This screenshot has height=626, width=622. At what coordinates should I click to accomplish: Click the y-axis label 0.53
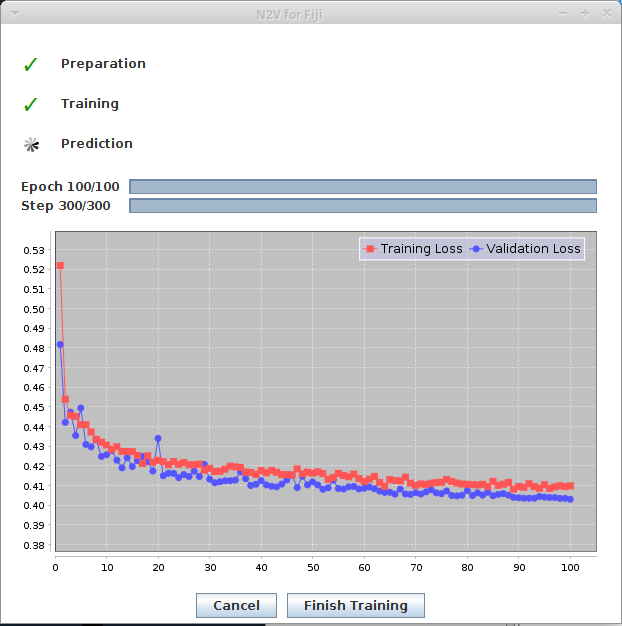click(34, 250)
